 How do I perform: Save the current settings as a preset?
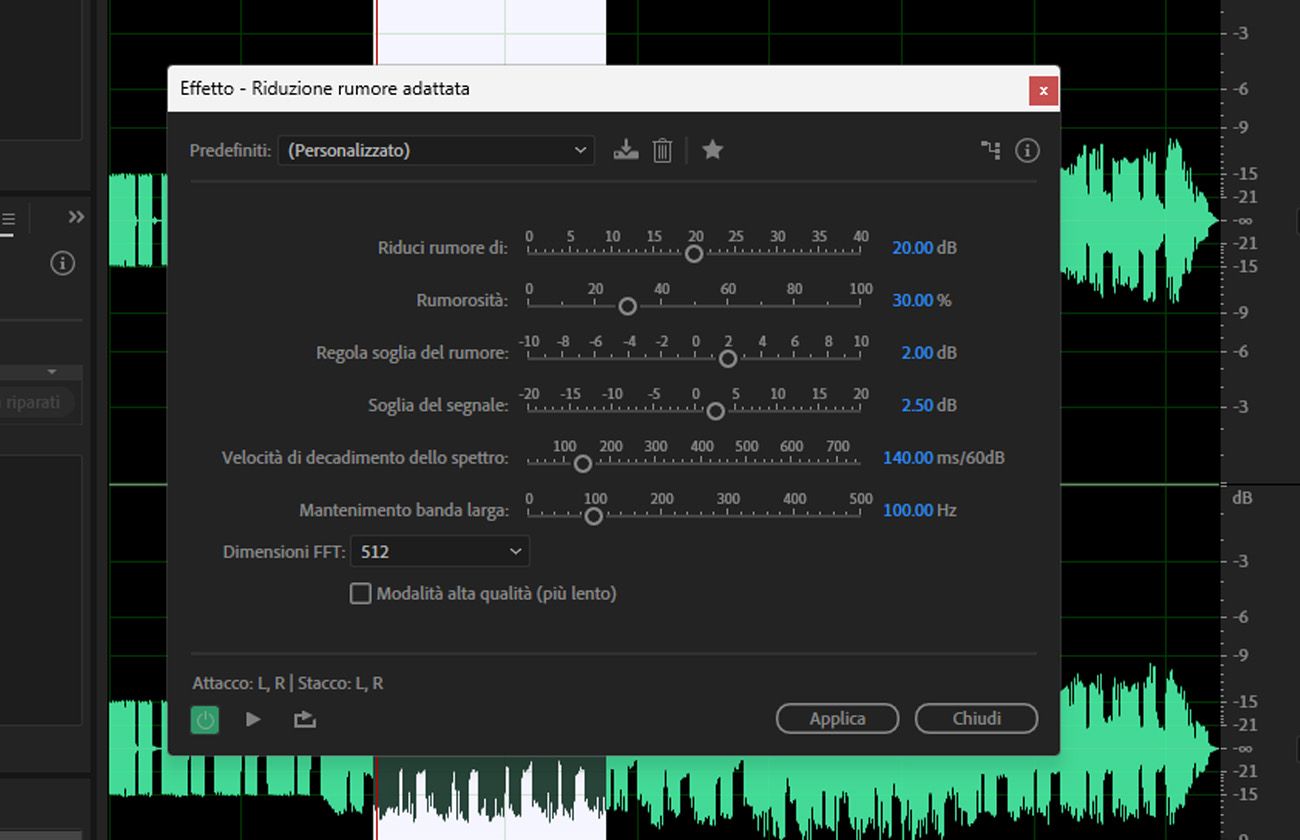coord(626,150)
